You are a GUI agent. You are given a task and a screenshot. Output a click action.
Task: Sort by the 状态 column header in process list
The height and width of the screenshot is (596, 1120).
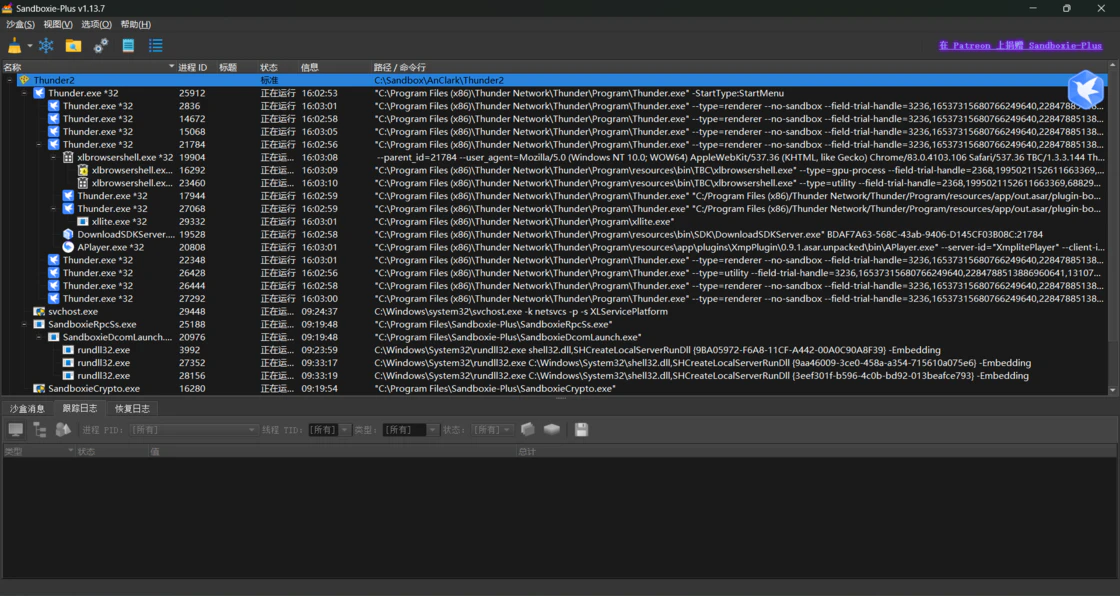[x=278, y=67]
